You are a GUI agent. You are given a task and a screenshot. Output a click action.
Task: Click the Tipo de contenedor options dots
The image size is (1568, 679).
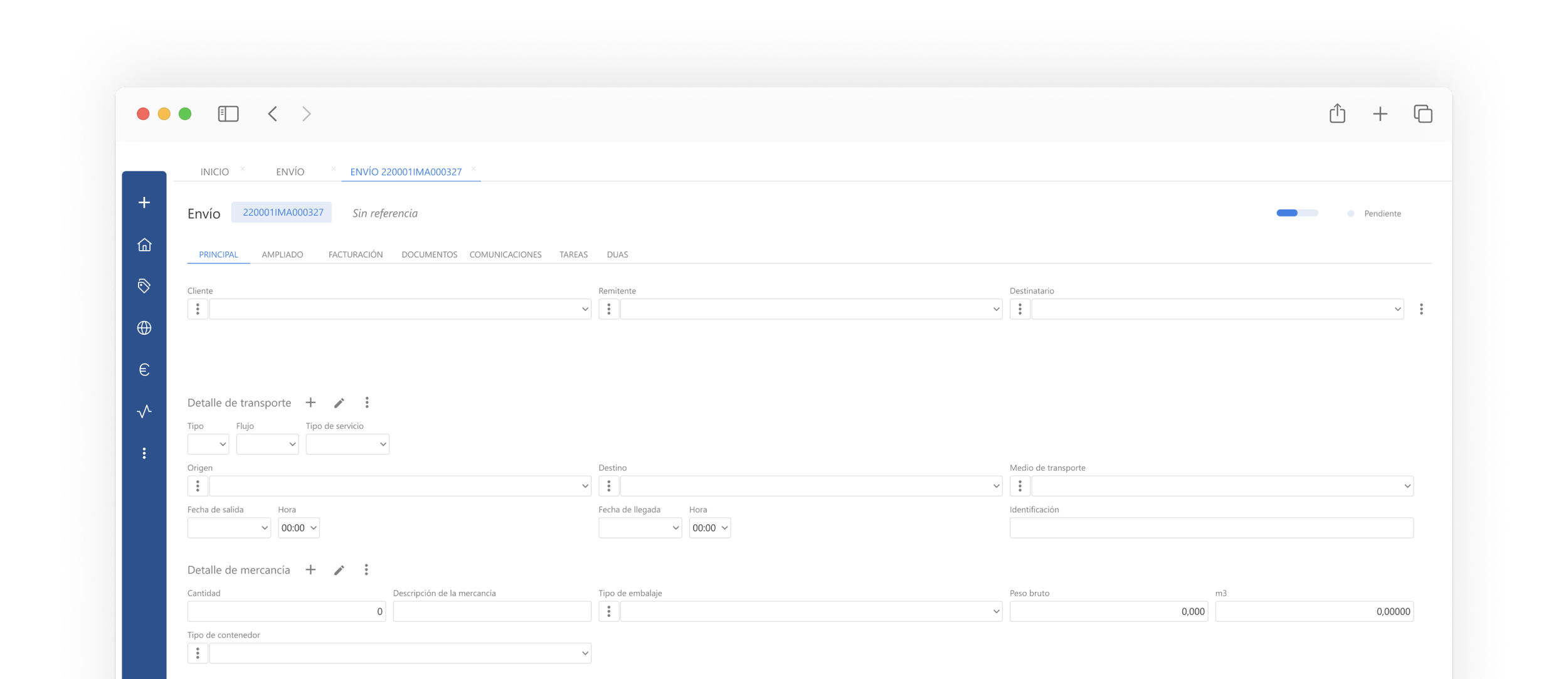click(x=198, y=653)
